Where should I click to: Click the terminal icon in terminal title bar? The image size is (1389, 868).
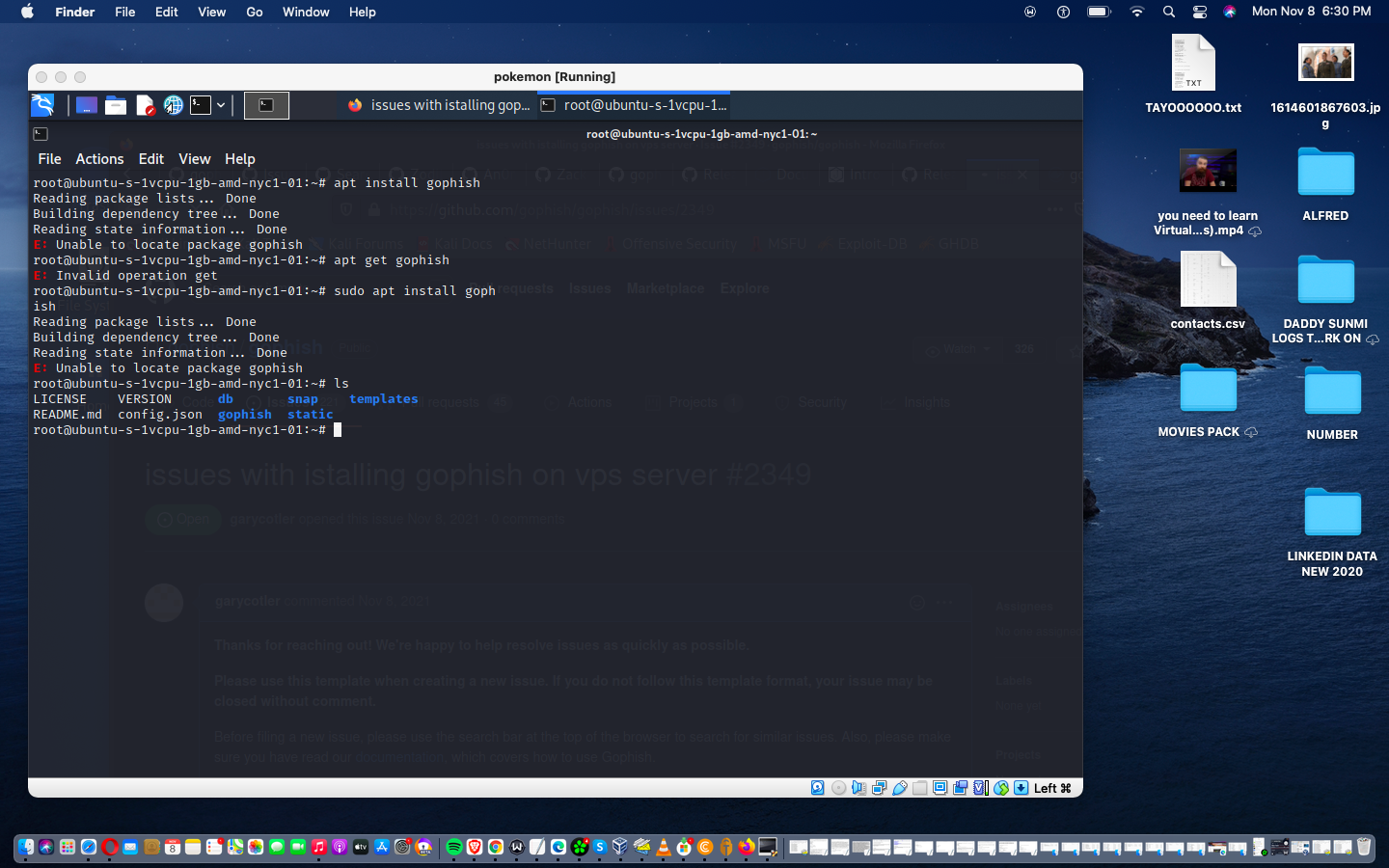tap(41, 134)
